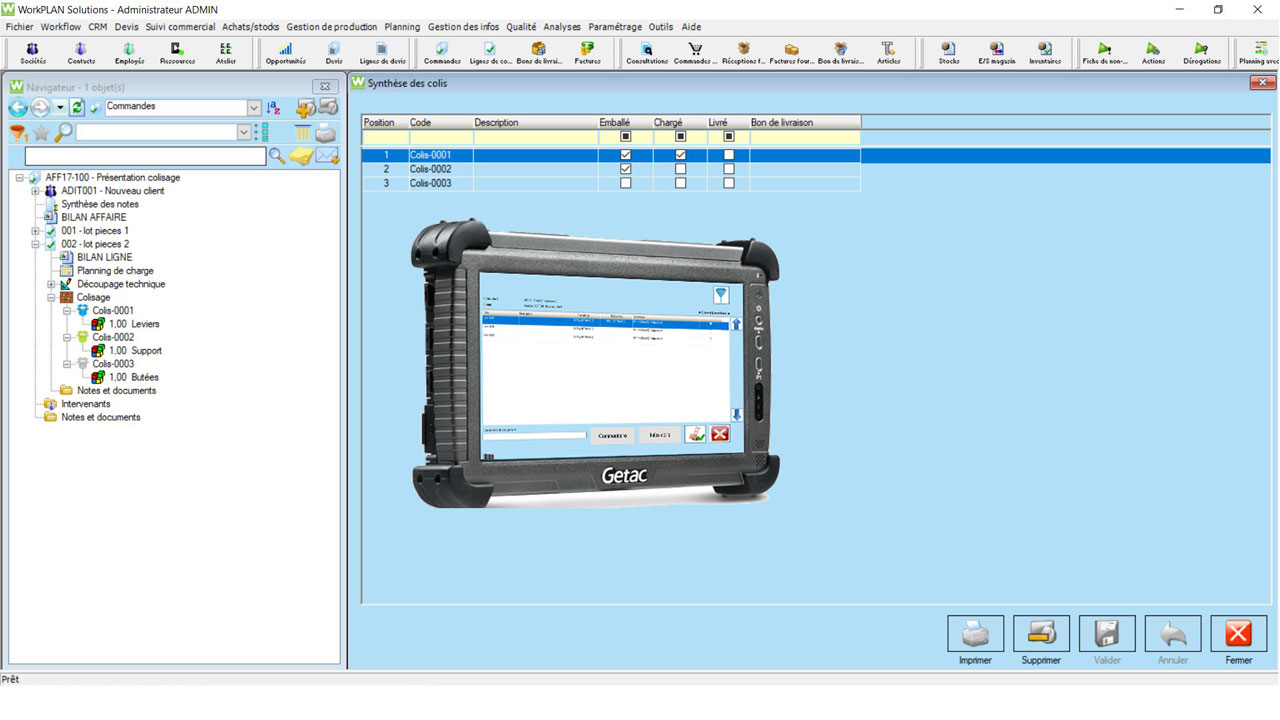Screen dimensions: 1280x720
Task: Toggle Livré checkbox for Colis-0001
Action: coord(729,155)
